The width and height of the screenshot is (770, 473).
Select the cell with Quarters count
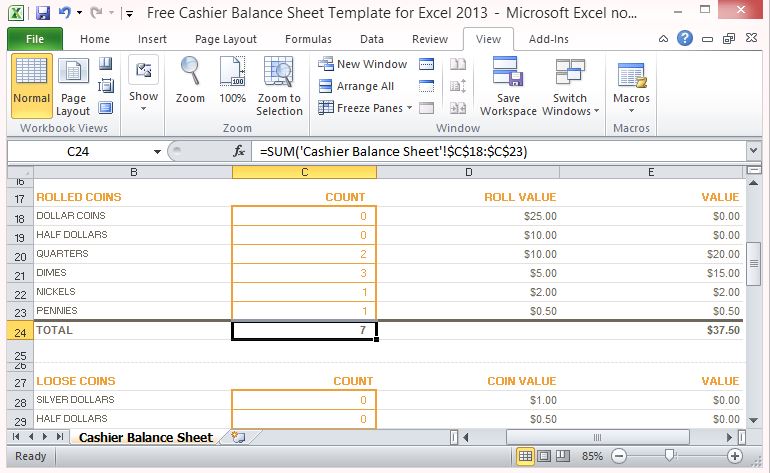304,254
